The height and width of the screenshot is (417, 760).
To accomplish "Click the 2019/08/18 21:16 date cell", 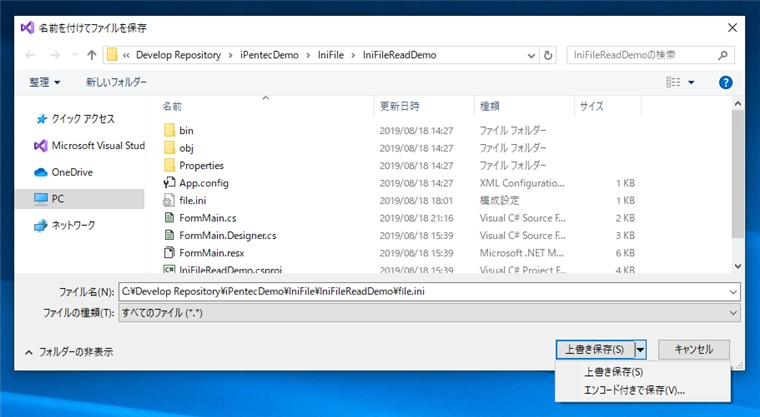I will pyautogui.click(x=416, y=218).
